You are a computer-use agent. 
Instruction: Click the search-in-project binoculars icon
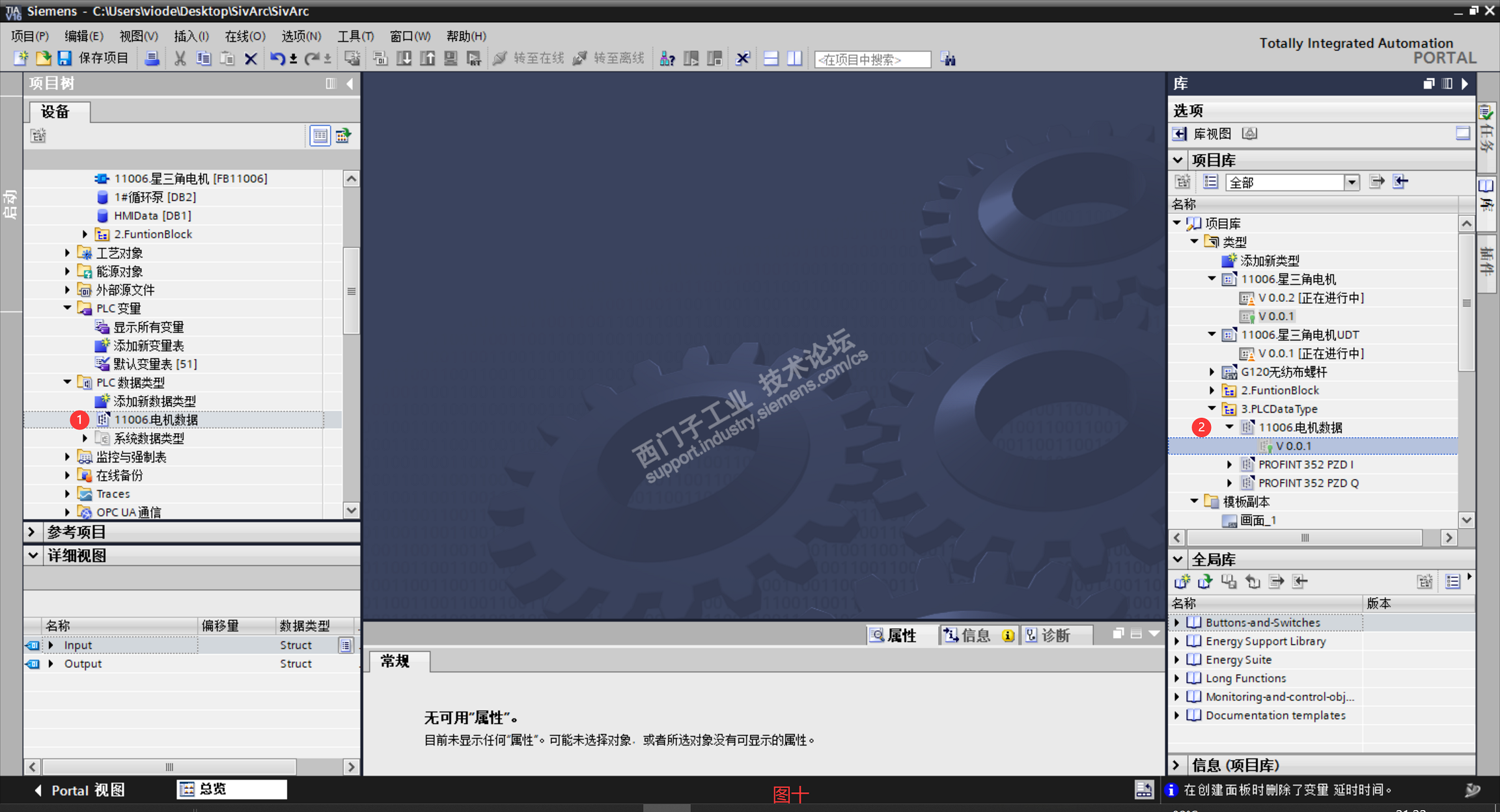pyautogui.click(x=949, y=59)
